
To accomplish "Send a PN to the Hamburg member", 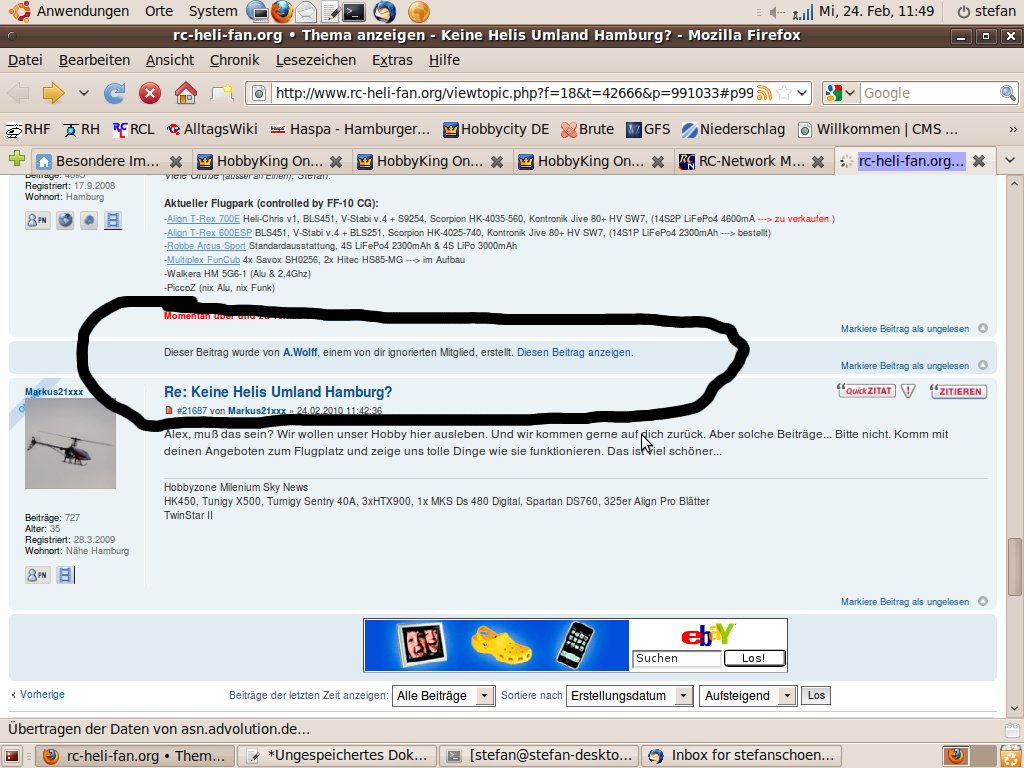I will [x=37, y=220].
